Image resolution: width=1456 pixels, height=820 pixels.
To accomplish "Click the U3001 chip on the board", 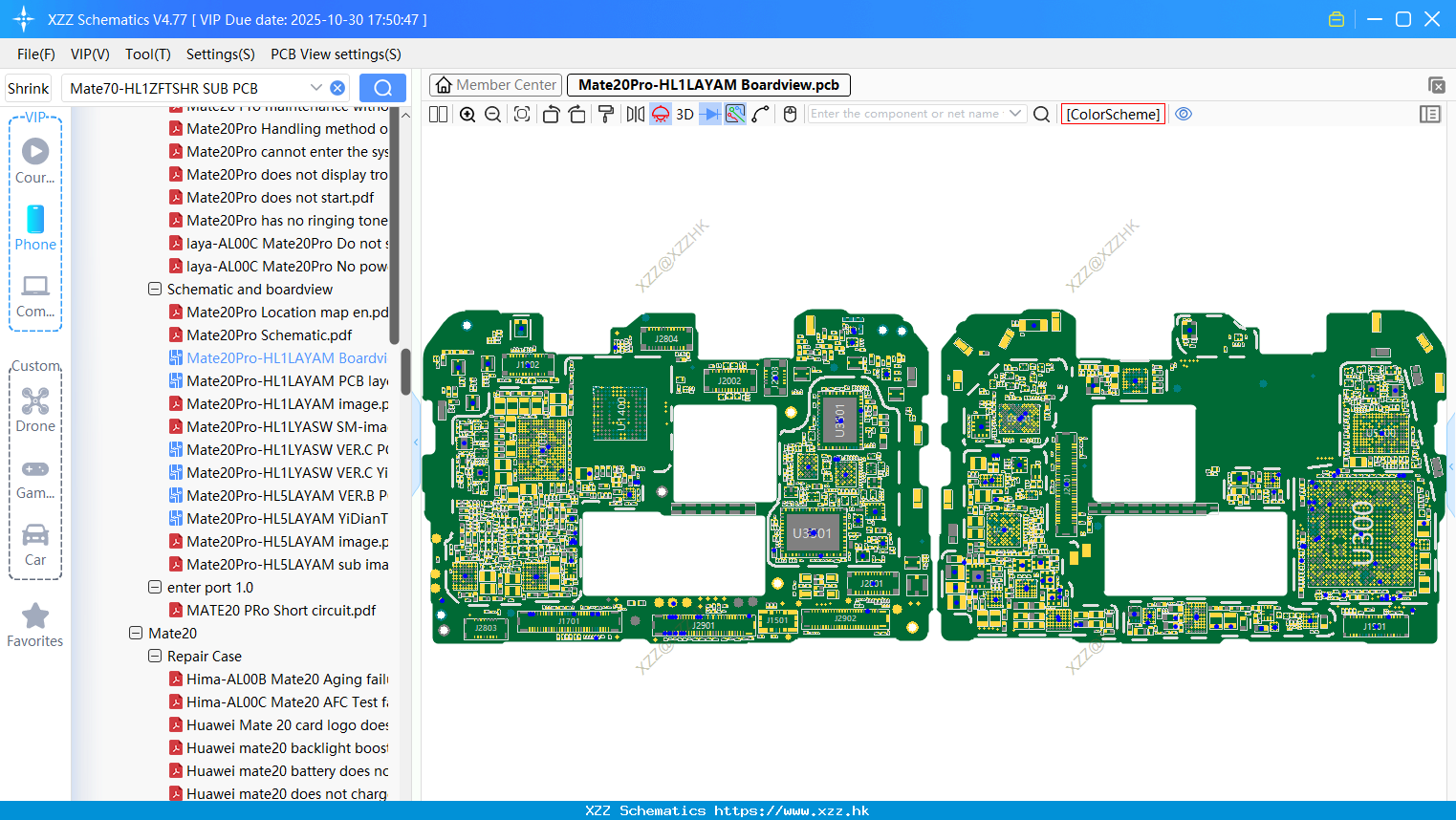I will [x=840, y=419].
